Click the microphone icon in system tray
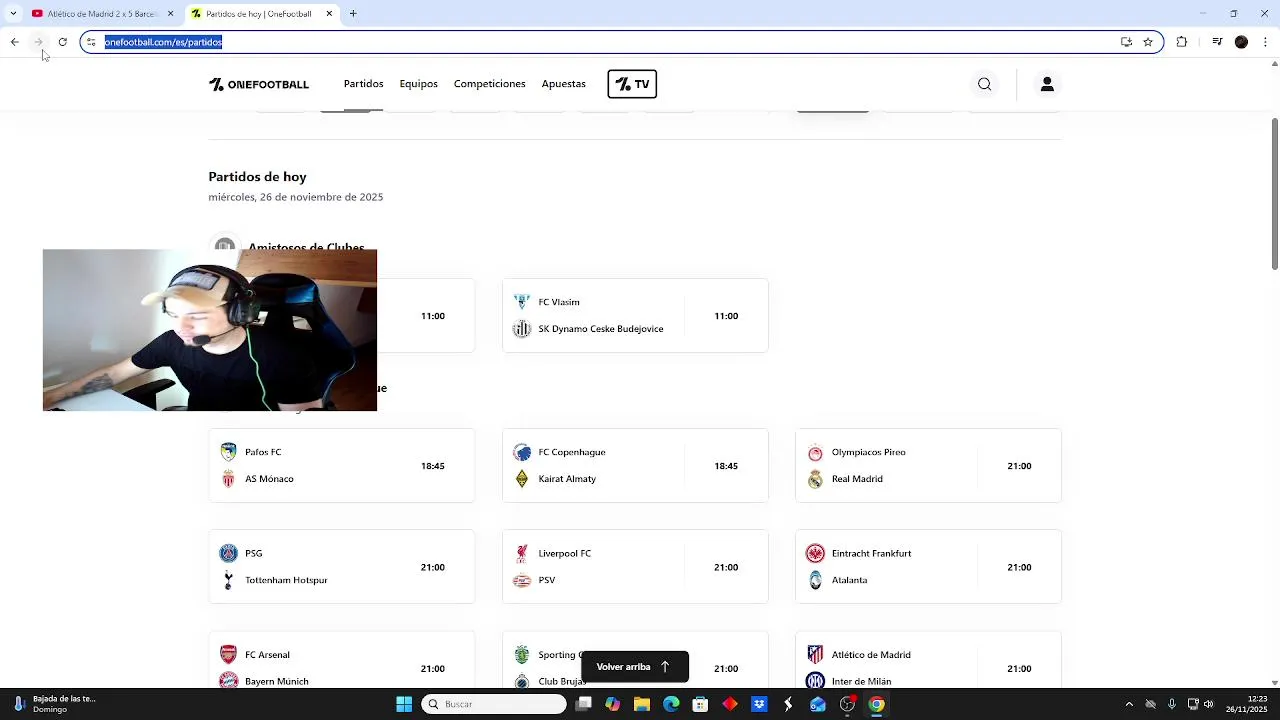This screenshot has width=1280, height=720. pos(1172,704)
